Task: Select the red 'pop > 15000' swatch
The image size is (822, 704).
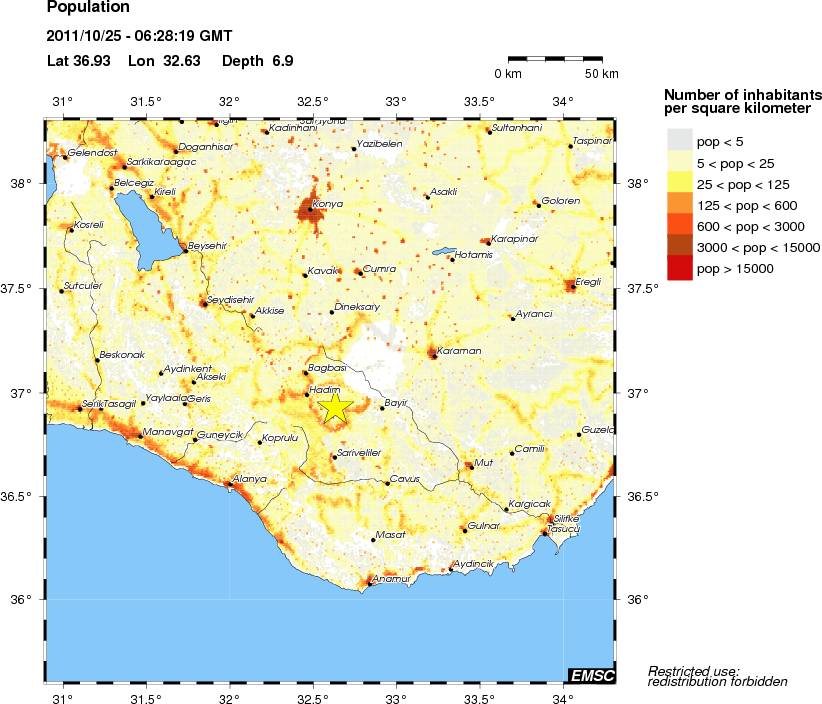Action: tap(680, 268)
